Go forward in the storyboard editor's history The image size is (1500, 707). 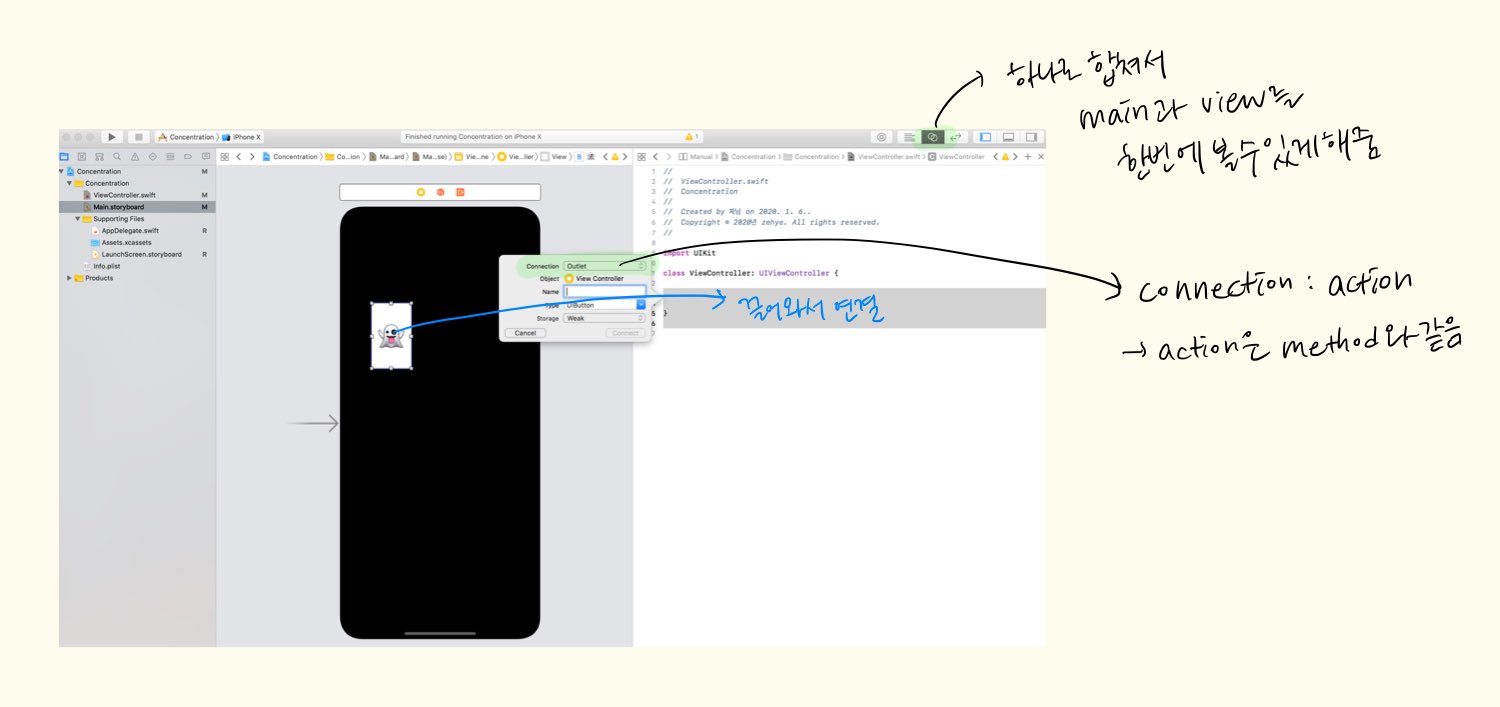pos(252,157)
